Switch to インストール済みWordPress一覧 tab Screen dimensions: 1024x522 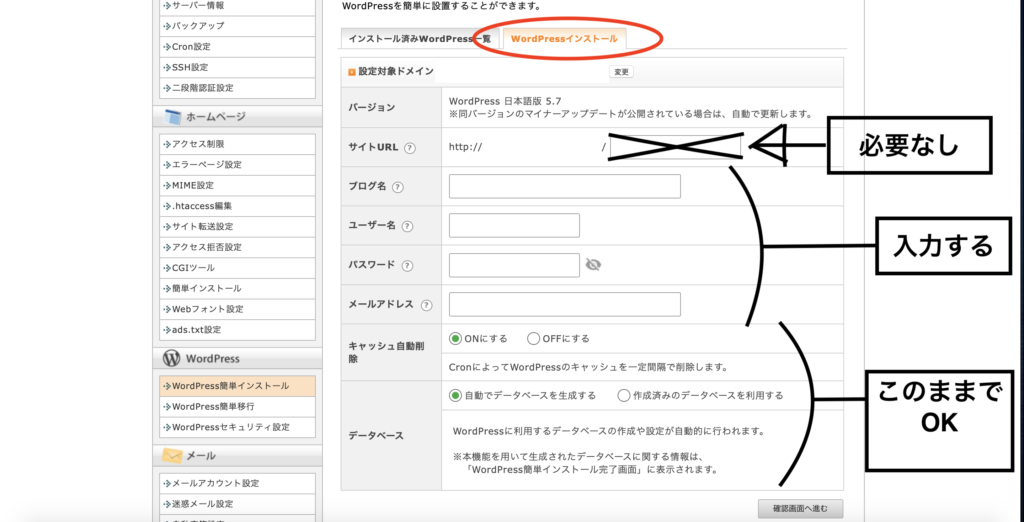[419, 39]
